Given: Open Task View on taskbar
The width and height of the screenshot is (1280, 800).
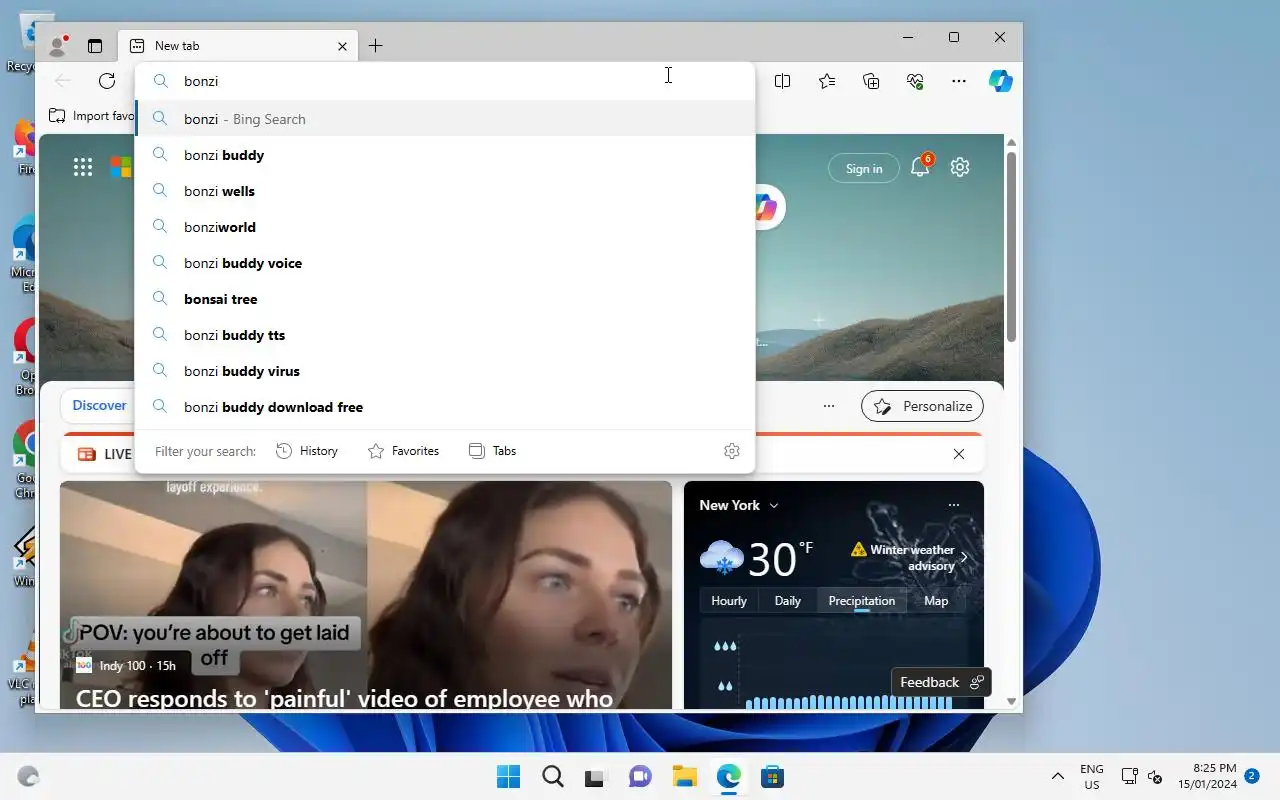Looking at the screenshot, I should click(596, 777).
